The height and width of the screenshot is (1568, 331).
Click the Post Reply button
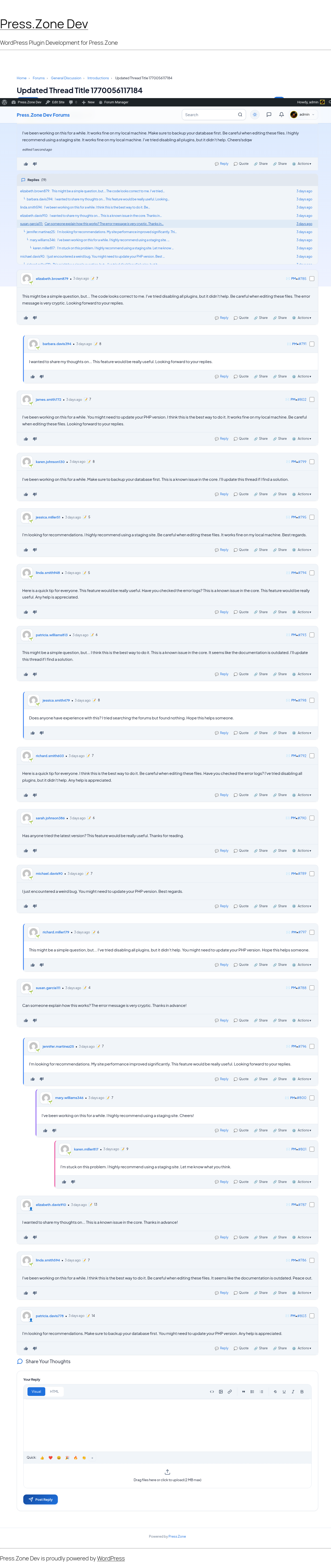(40, 1499)
